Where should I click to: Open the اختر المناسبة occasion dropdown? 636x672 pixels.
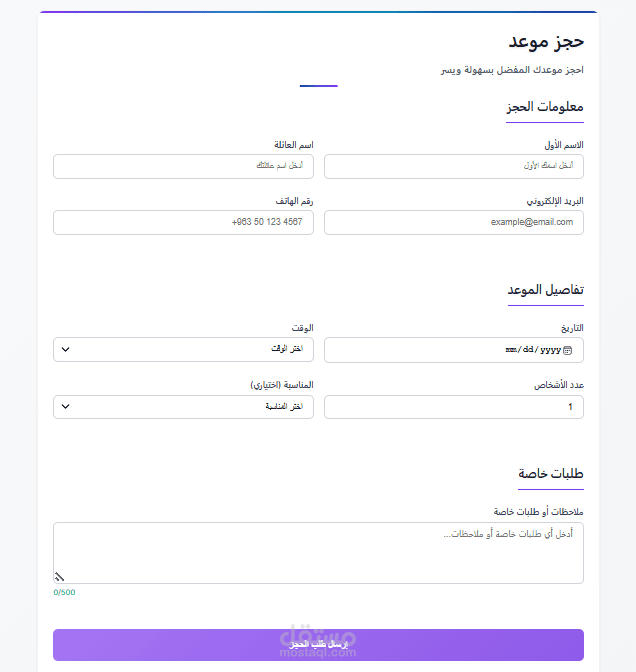(183, 407)
